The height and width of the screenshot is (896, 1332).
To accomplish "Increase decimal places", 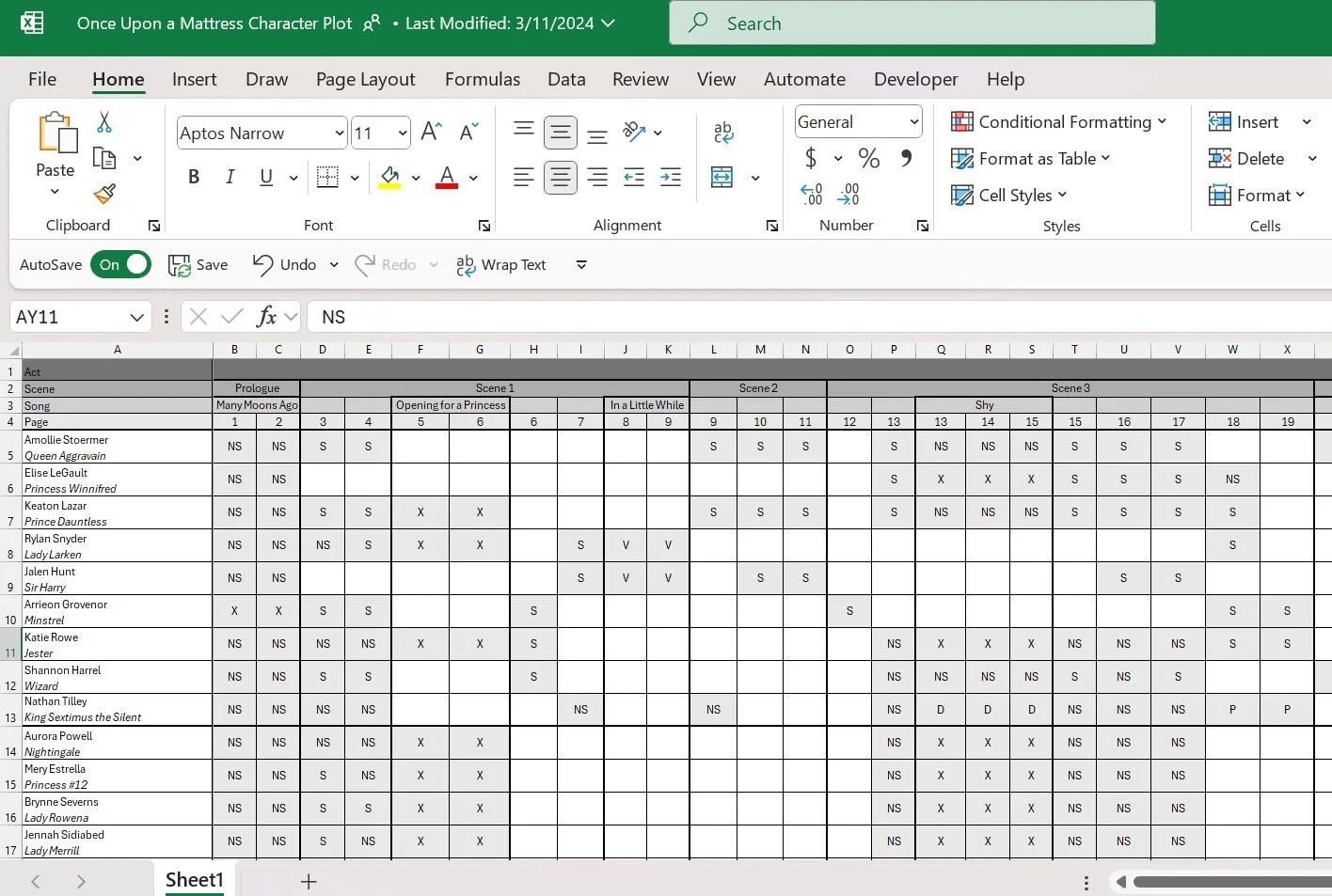I will 812,194.
